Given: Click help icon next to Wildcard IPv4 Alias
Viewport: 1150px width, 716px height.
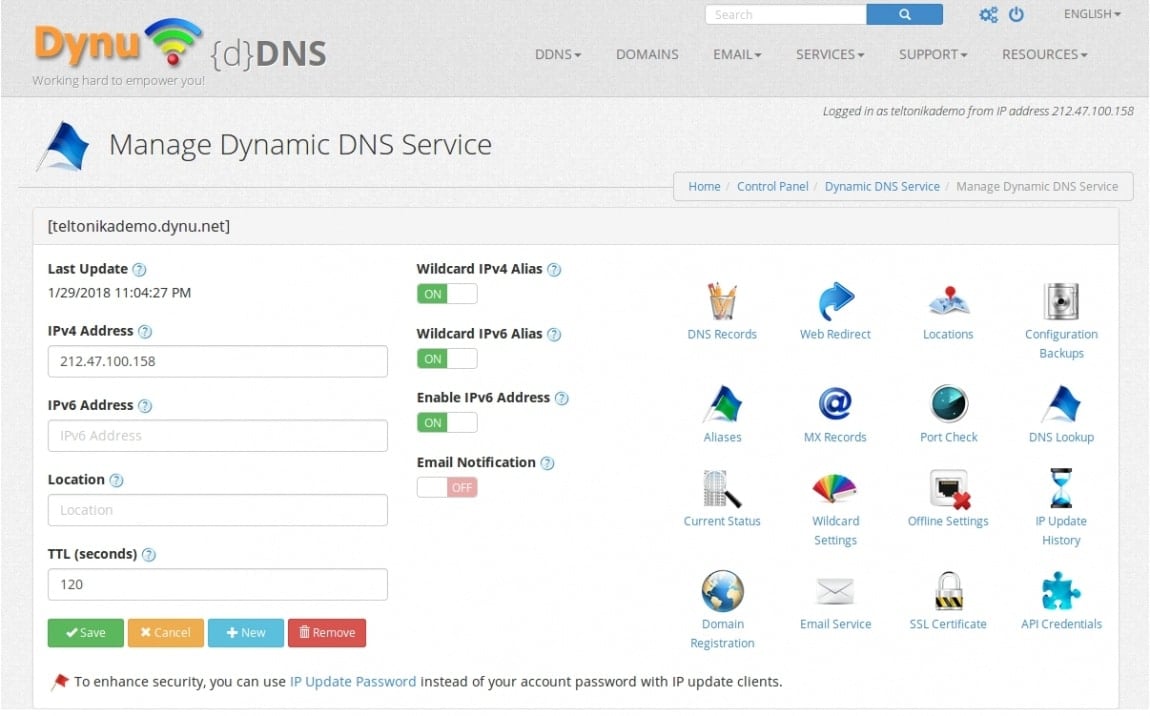Looking at the screenshot, I should click(554, 270).
